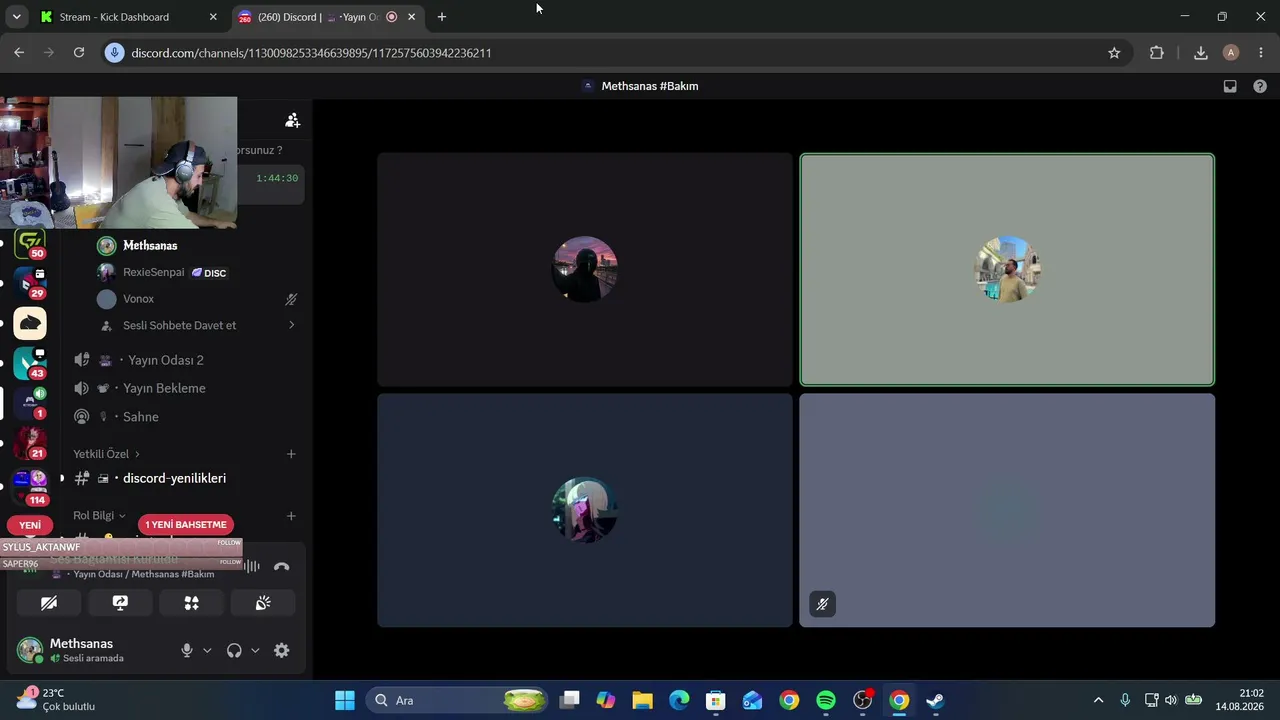Turn on camera in Discord voice panel
This screenshot has height=720, width=1280.
tap(49, 603)
